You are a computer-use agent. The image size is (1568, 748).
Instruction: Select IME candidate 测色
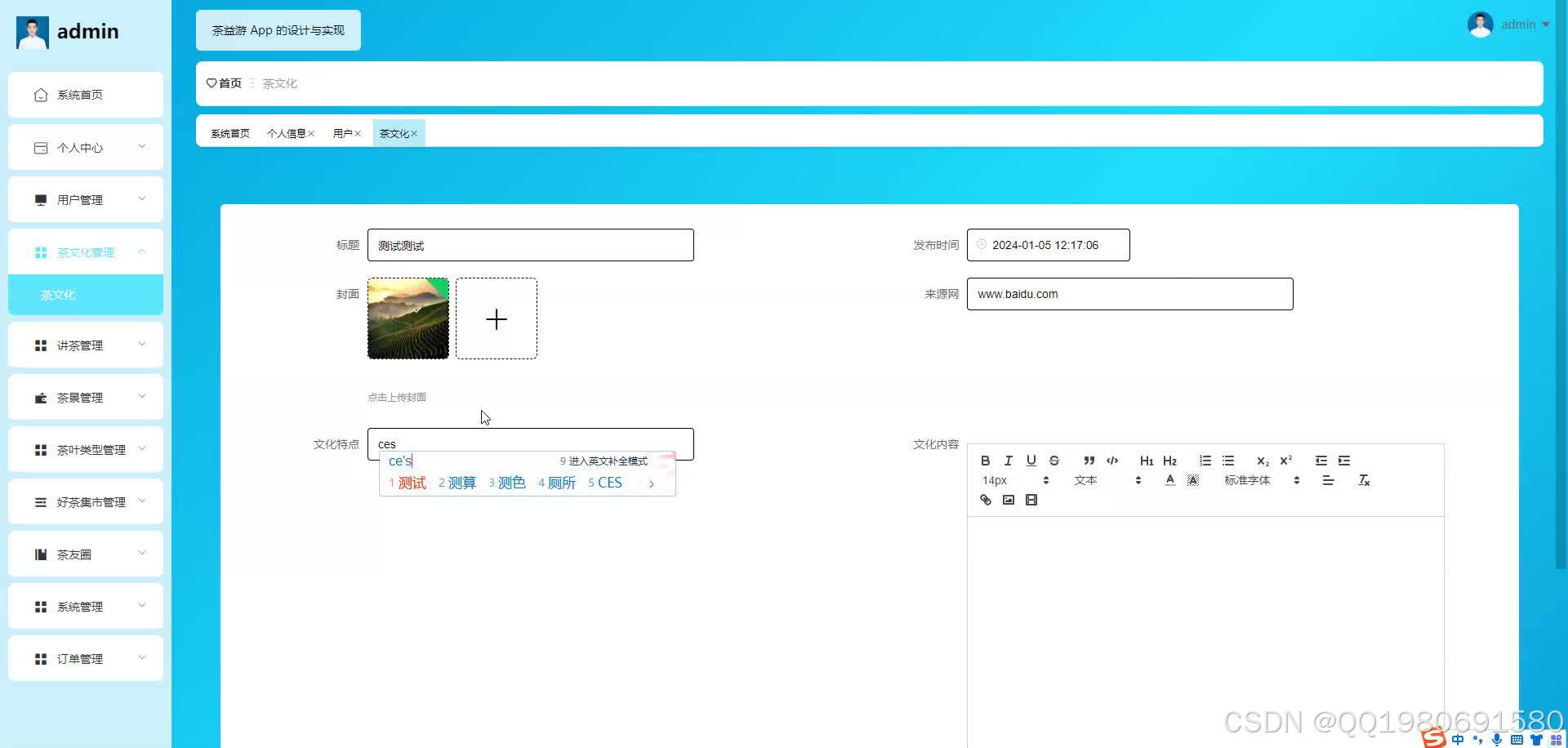coord(507,483)
